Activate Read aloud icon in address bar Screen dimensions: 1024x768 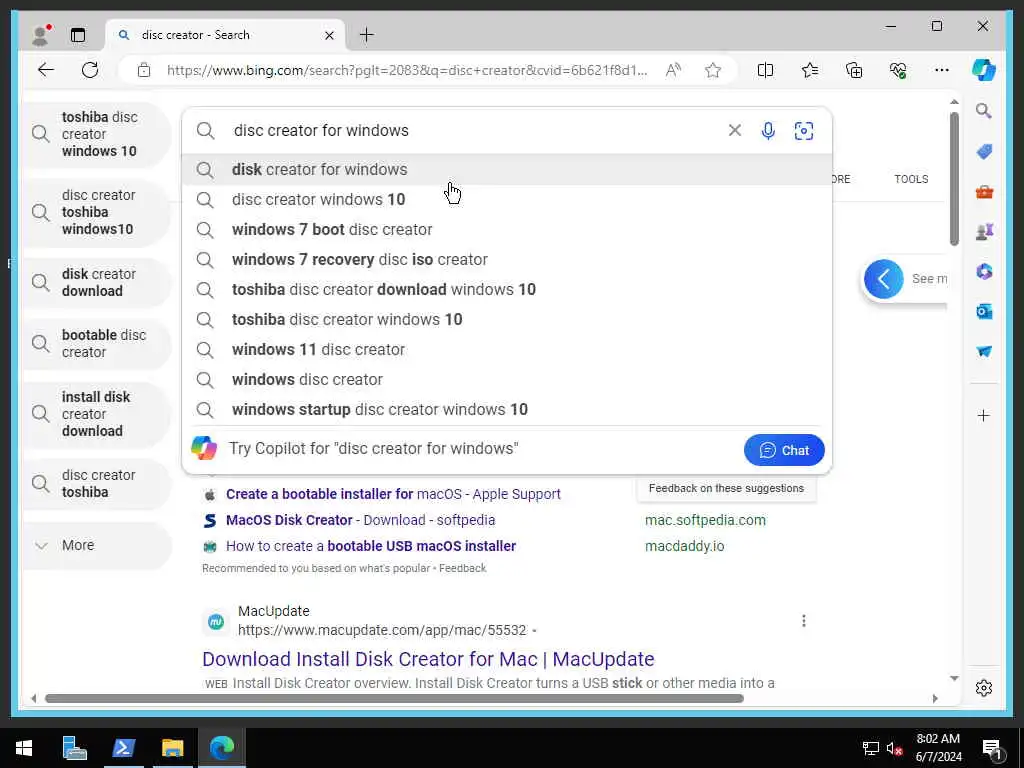click(673, 70)
